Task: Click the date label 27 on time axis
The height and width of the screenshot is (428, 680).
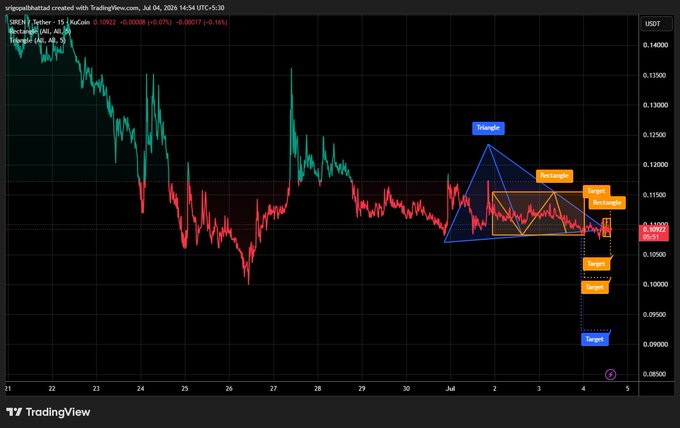Action: (x=273, y=389)
